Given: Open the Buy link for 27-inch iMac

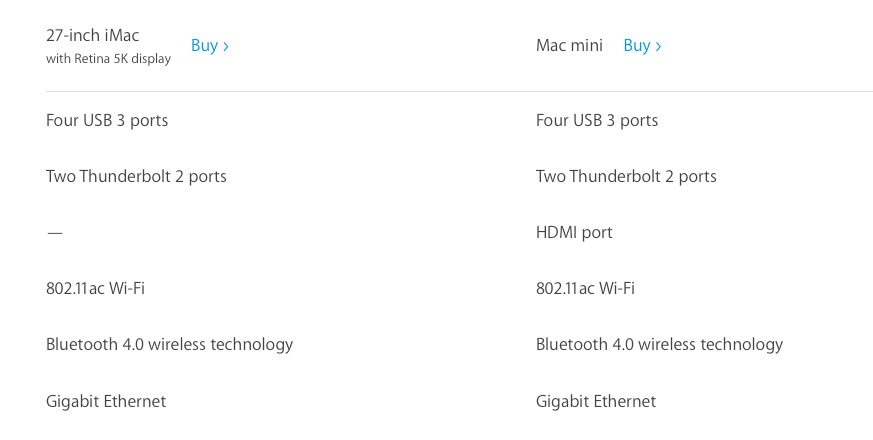Looking at the screenshot, I should tap(209, 46).
